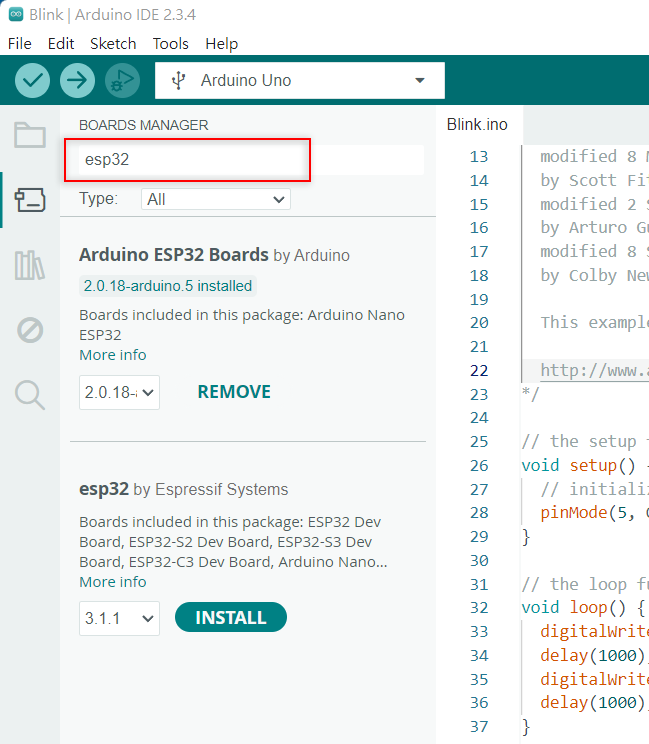
Task: Click line number 22 in the editor
Action: click(479, 370)
